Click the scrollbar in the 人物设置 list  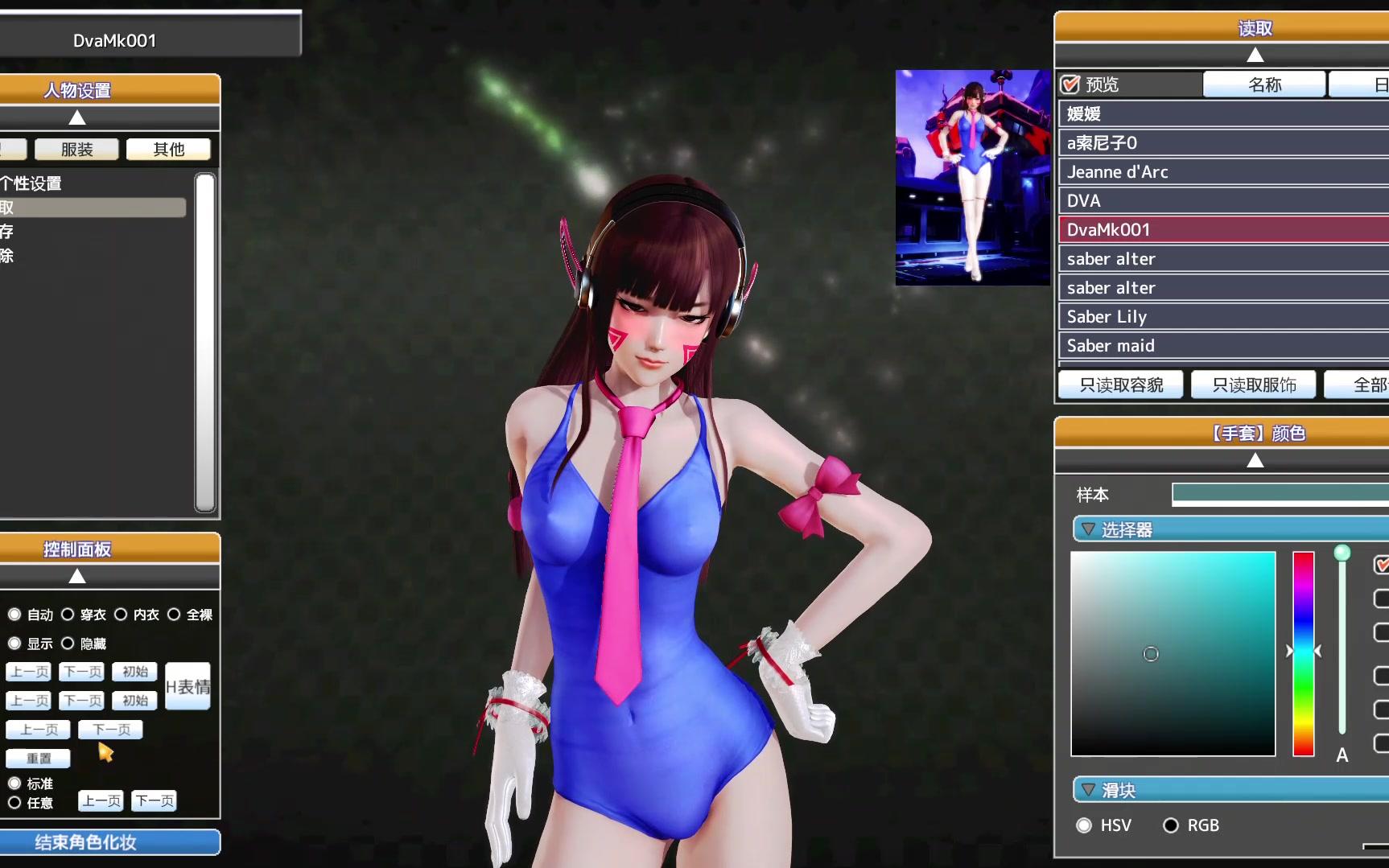click(205, 343)
